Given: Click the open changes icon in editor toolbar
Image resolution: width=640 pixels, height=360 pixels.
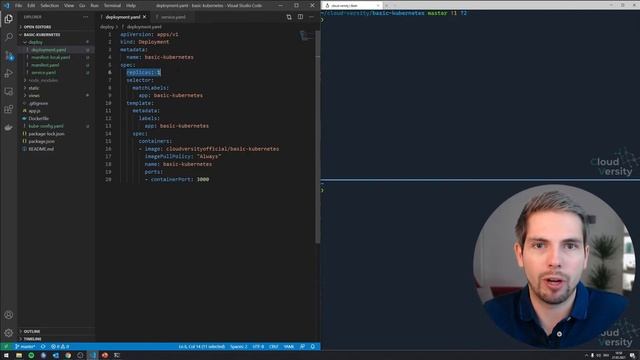Looking at the screenshot, I should (x=289, y=17).
